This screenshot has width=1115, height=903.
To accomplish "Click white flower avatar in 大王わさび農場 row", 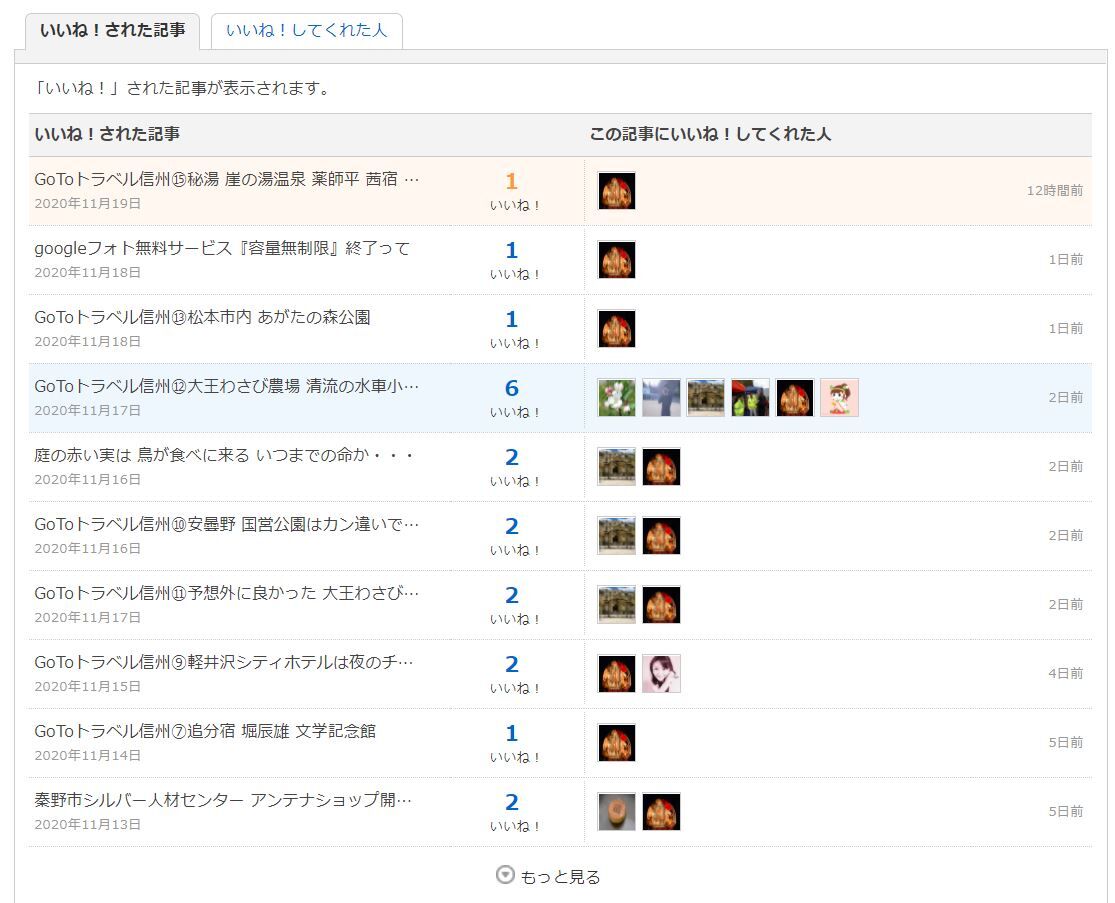I will coord(617,397).
